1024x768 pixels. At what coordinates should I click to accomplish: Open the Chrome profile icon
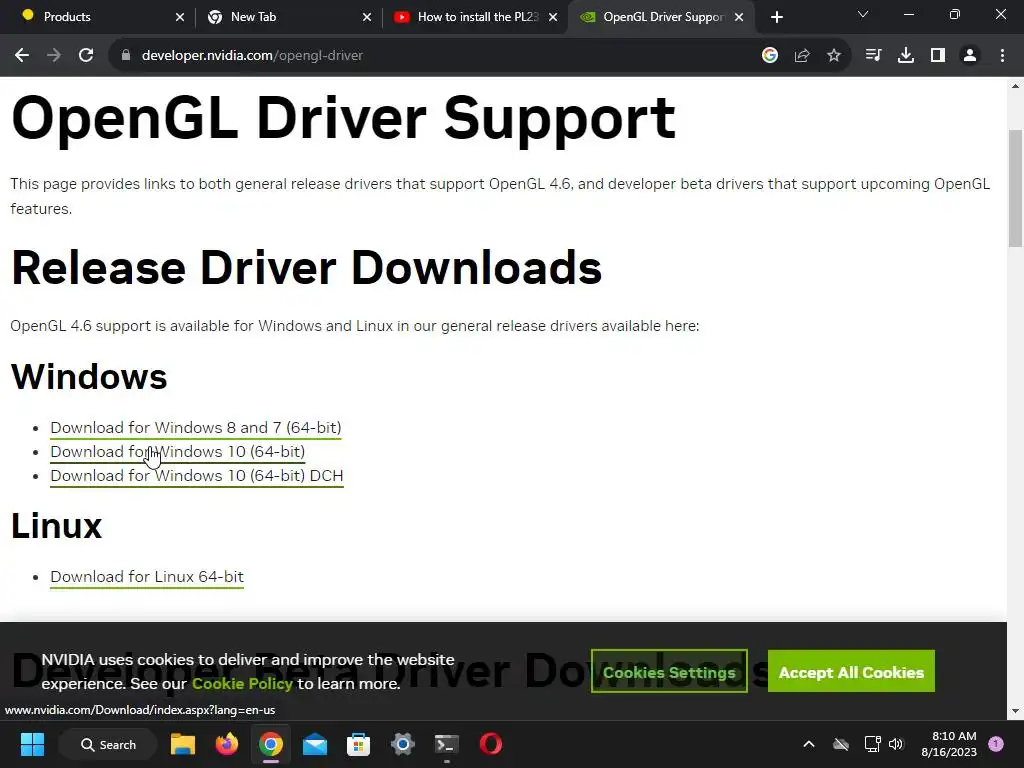[970, 56]
